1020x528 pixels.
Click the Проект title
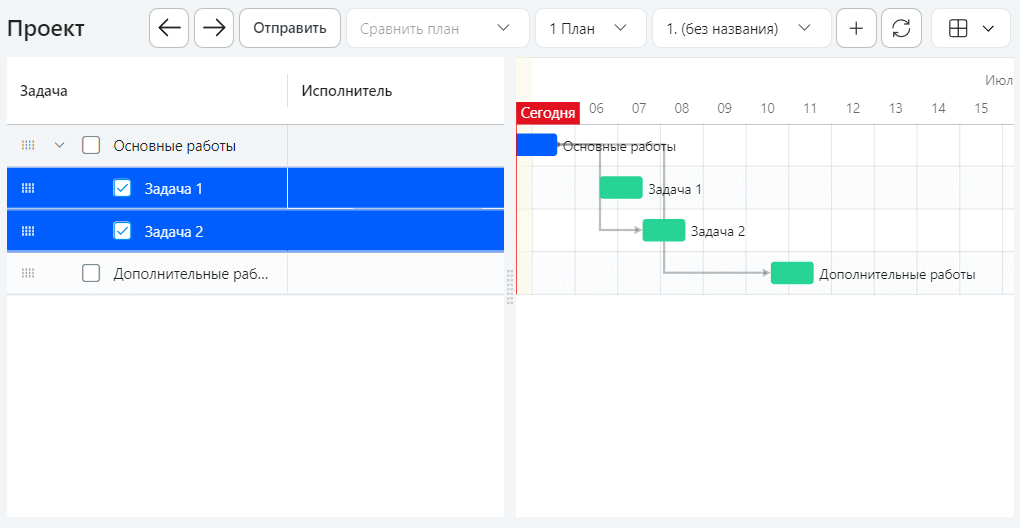coord(46,29)
